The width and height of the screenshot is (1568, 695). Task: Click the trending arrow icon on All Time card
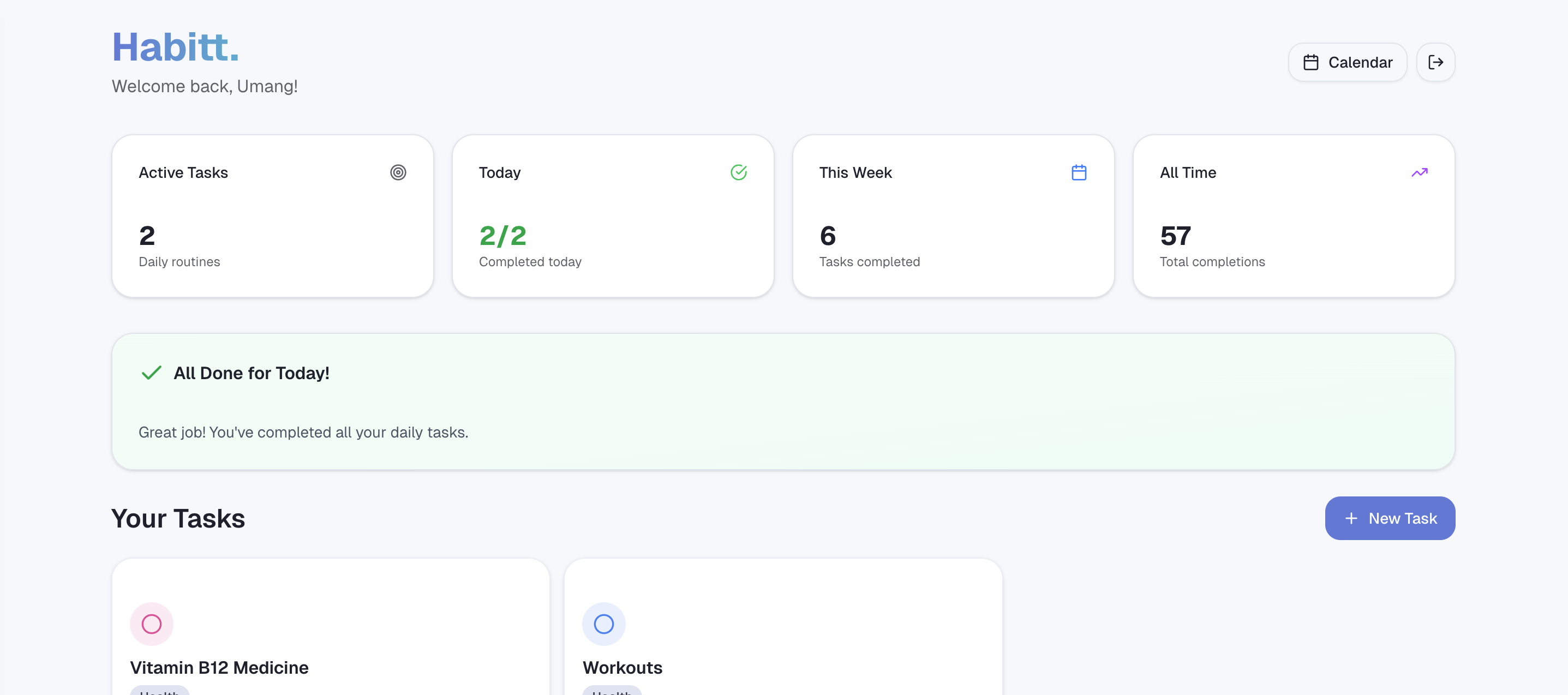point(1420,172)
